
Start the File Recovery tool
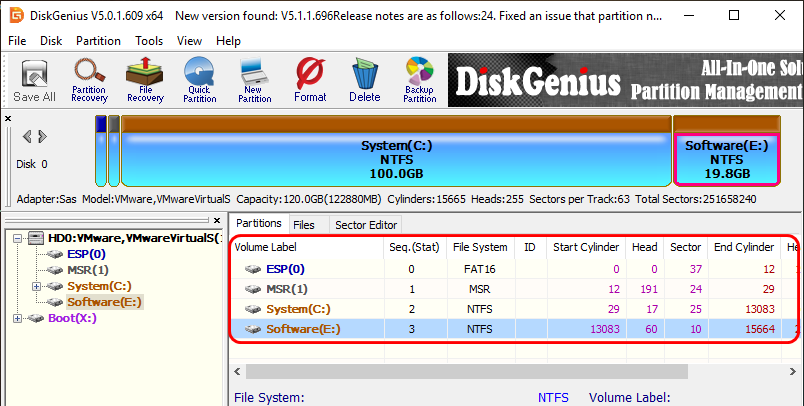pos(145,80)
